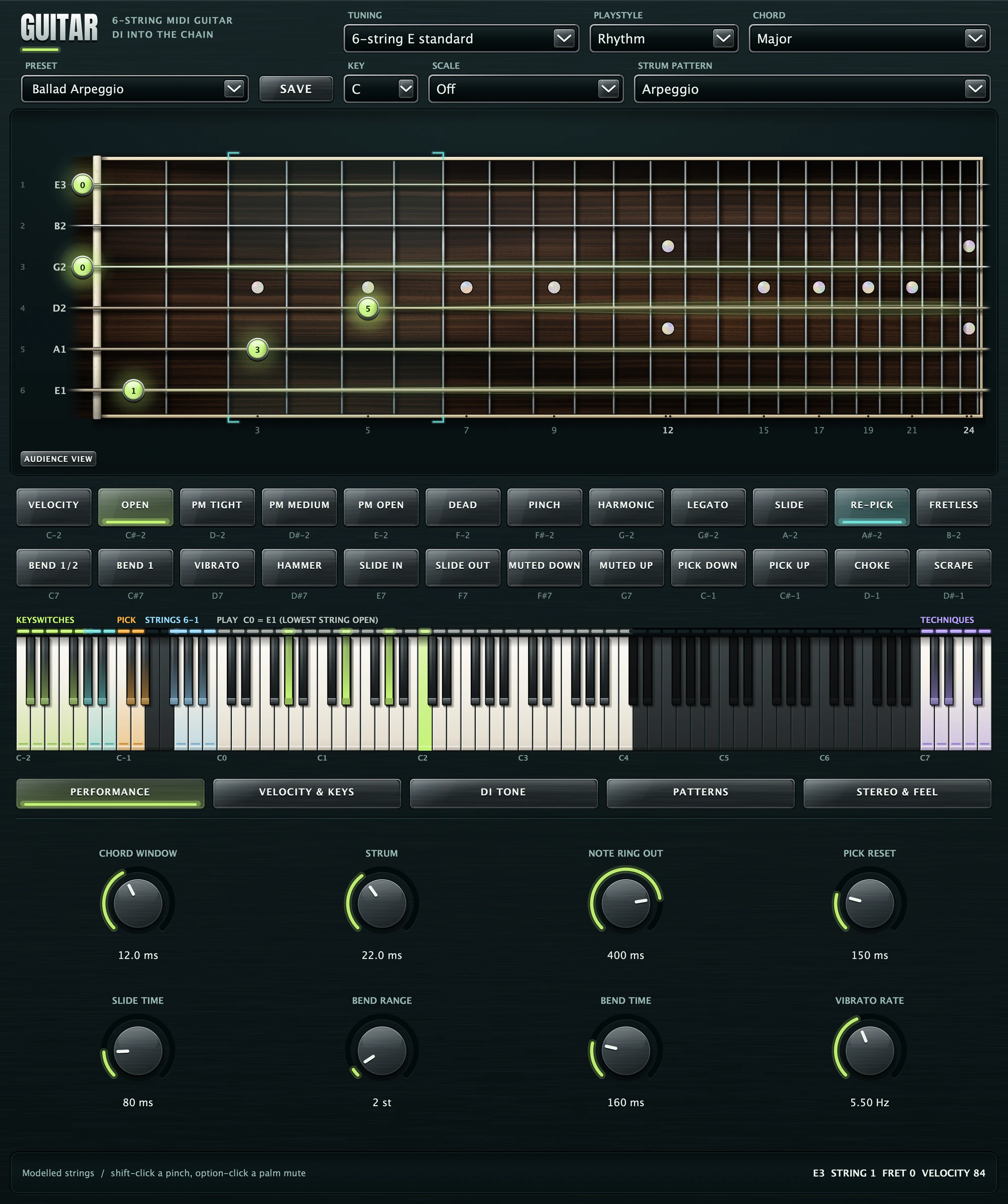The image size is (1008, 1204).
Task: Switch to the PERFORMANCE tab
Action: [110, 793]
